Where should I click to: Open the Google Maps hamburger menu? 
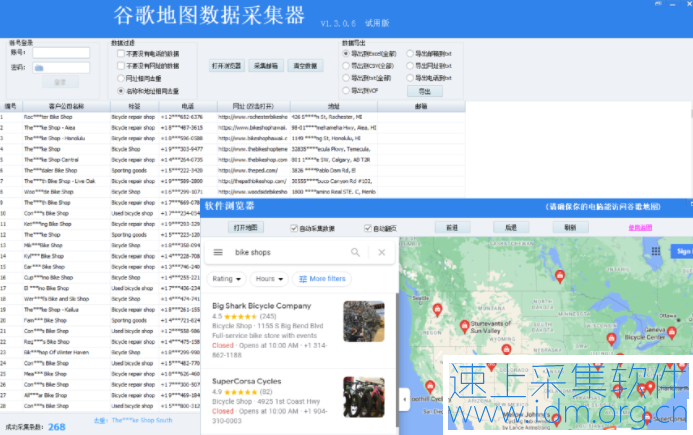pyautogui.click(x=218, y=252)
